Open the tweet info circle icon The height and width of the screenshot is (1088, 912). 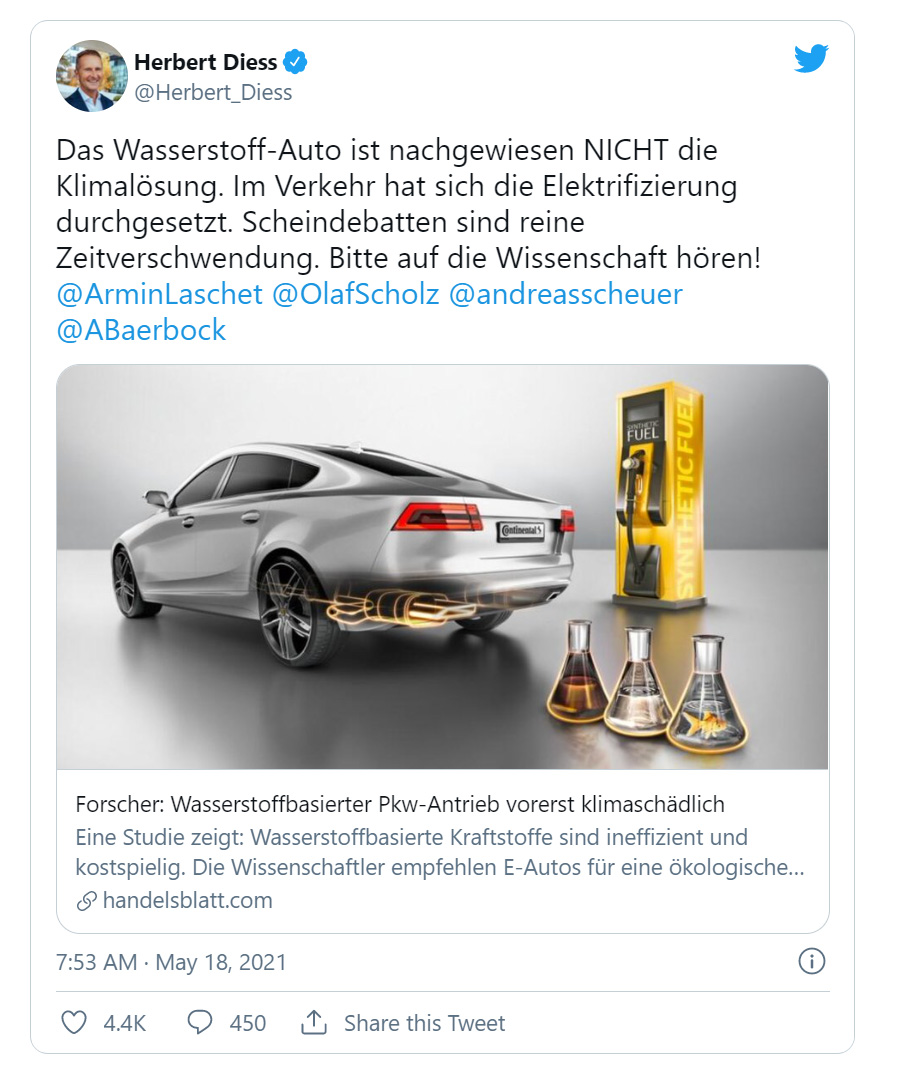coord(811,961)
